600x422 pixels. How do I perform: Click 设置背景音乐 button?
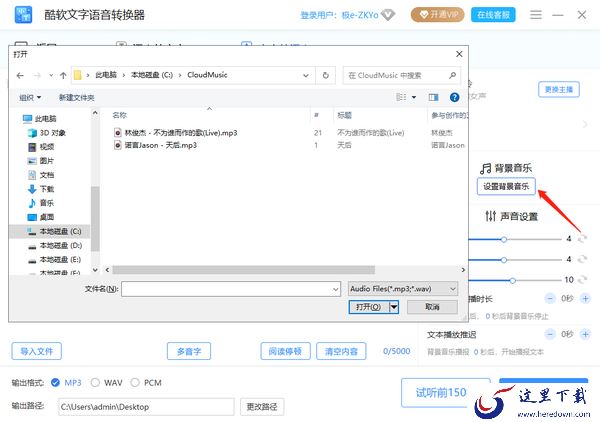(506, 186)
